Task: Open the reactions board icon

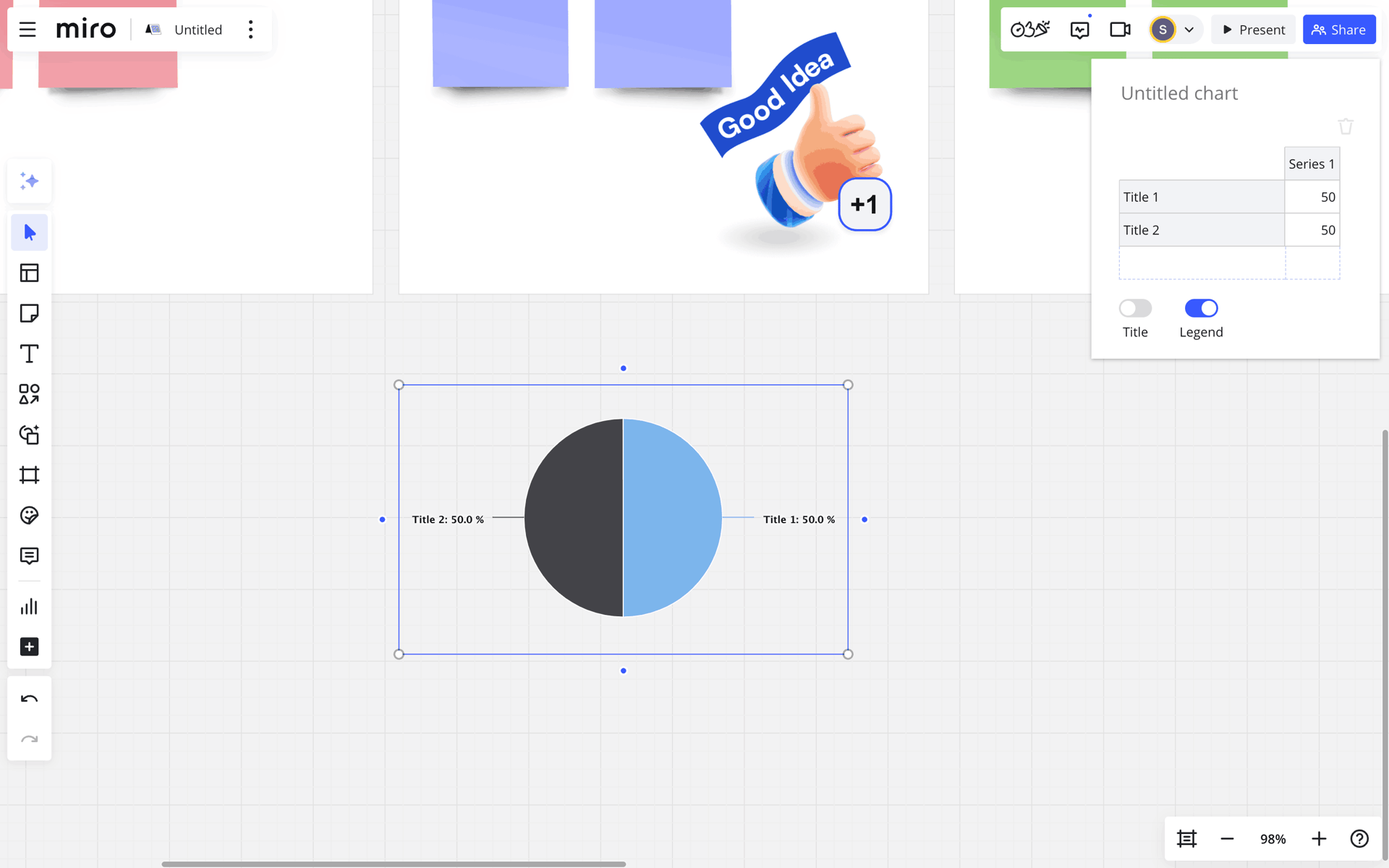Action: 1080,30
